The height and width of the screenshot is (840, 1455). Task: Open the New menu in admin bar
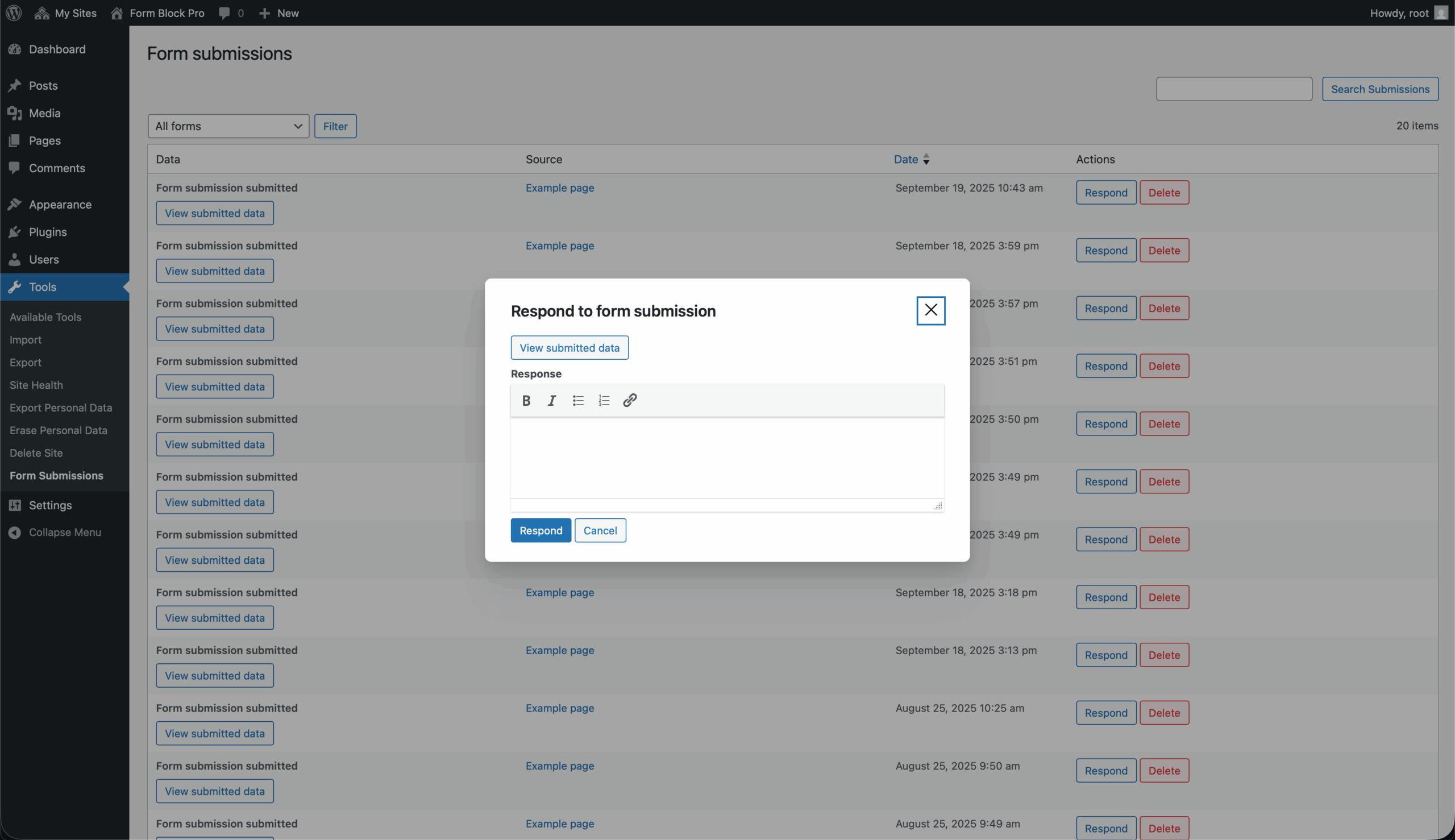pos(278,13)
